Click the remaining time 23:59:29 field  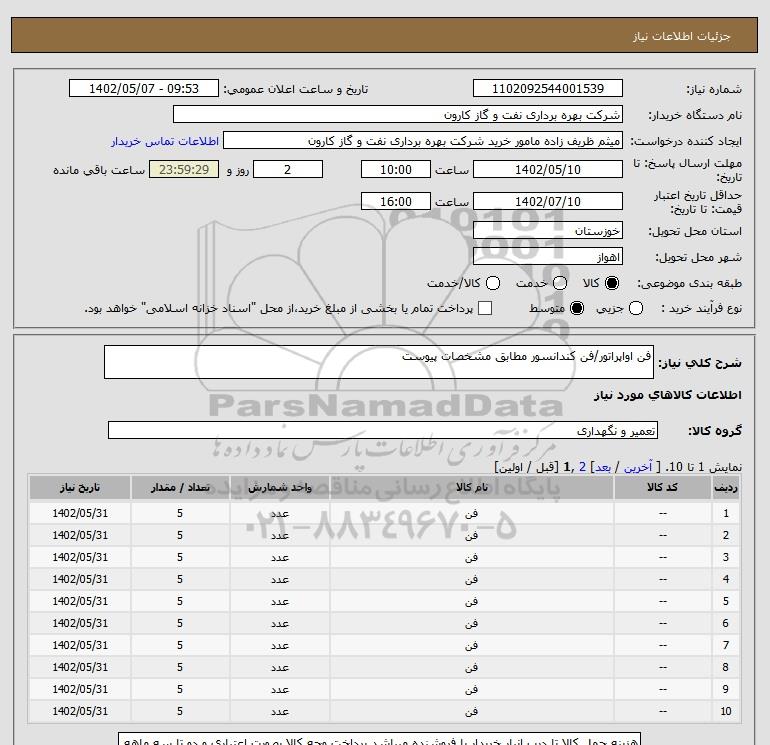tap(184, 169)
